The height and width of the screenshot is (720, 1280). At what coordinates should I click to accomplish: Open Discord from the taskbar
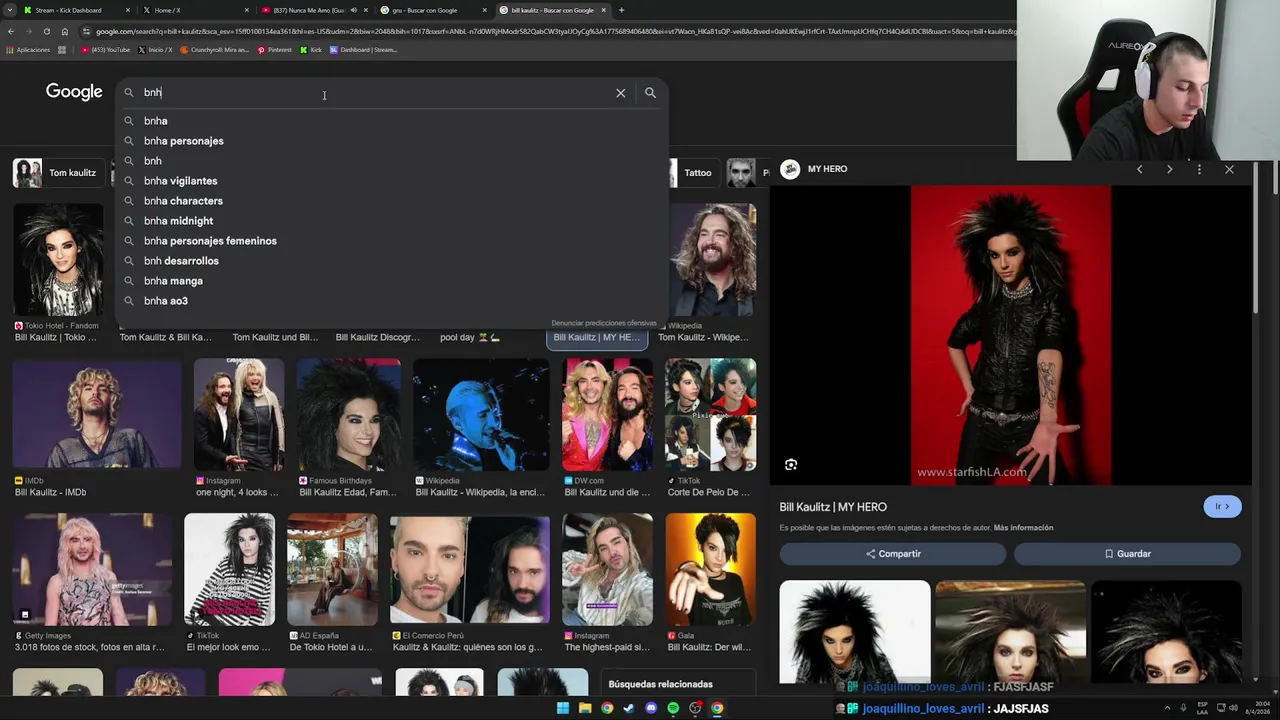tap(651, 708)
